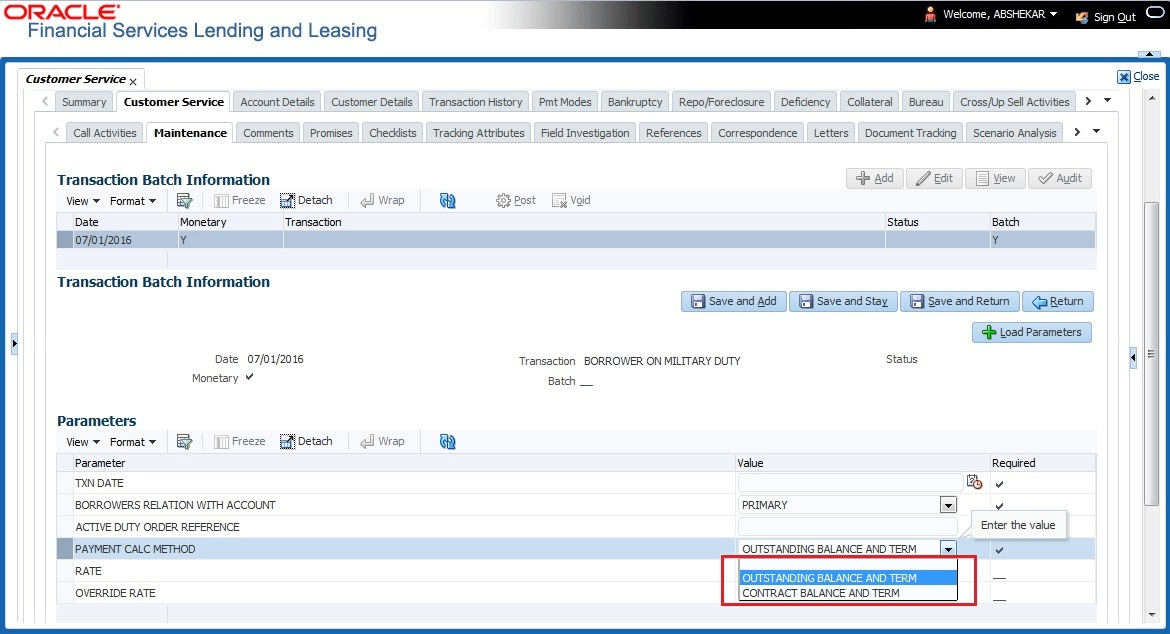This screenshot has width=1170, height=634.
Task: Click Save and Add button
Action: 733,301
